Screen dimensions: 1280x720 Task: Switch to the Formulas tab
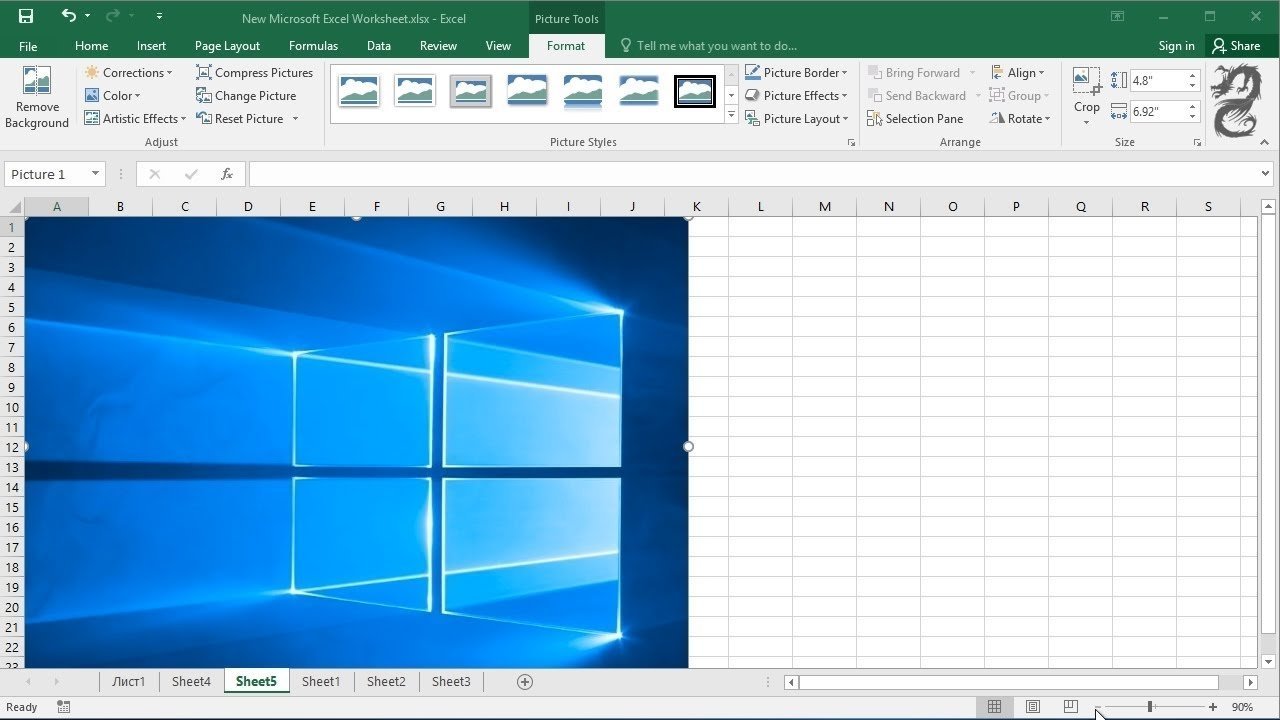tap(313, 46)
